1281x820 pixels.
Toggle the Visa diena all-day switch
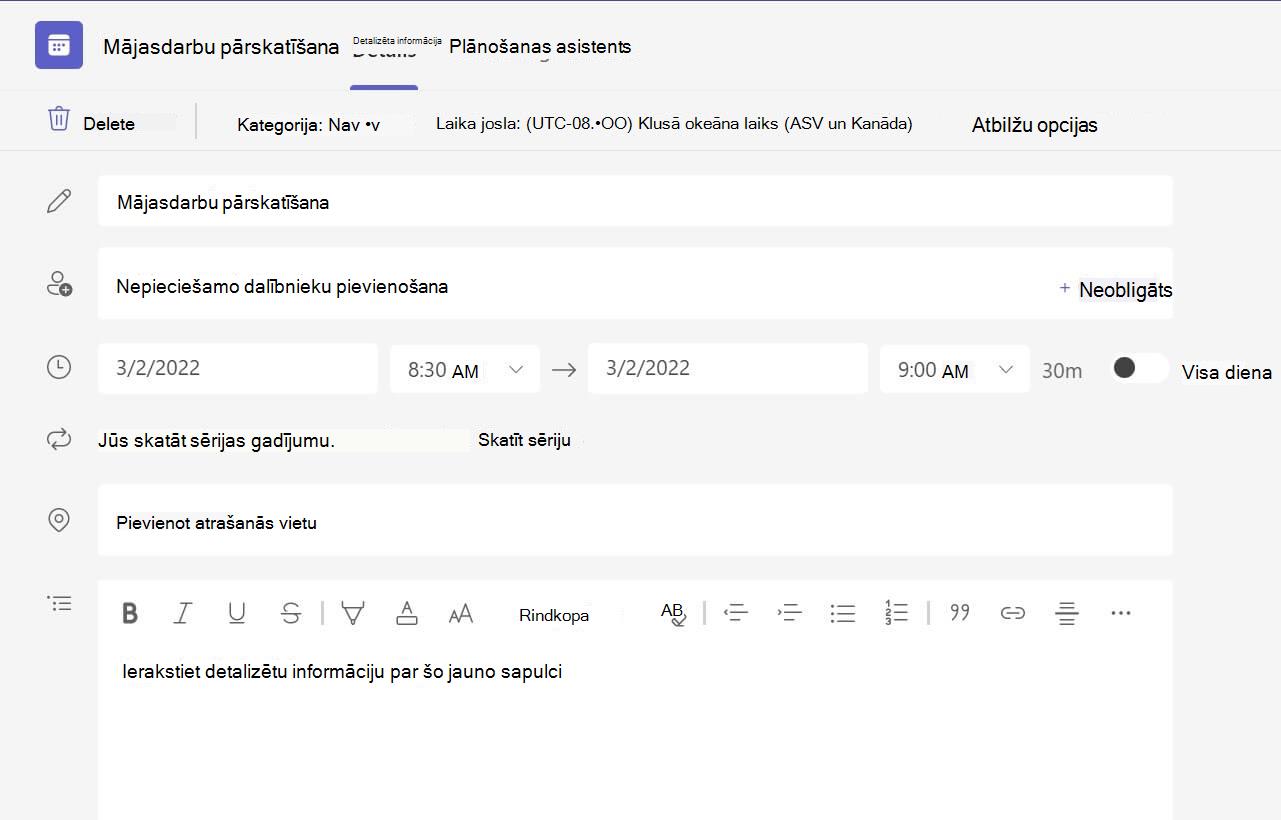(1140, 368)
